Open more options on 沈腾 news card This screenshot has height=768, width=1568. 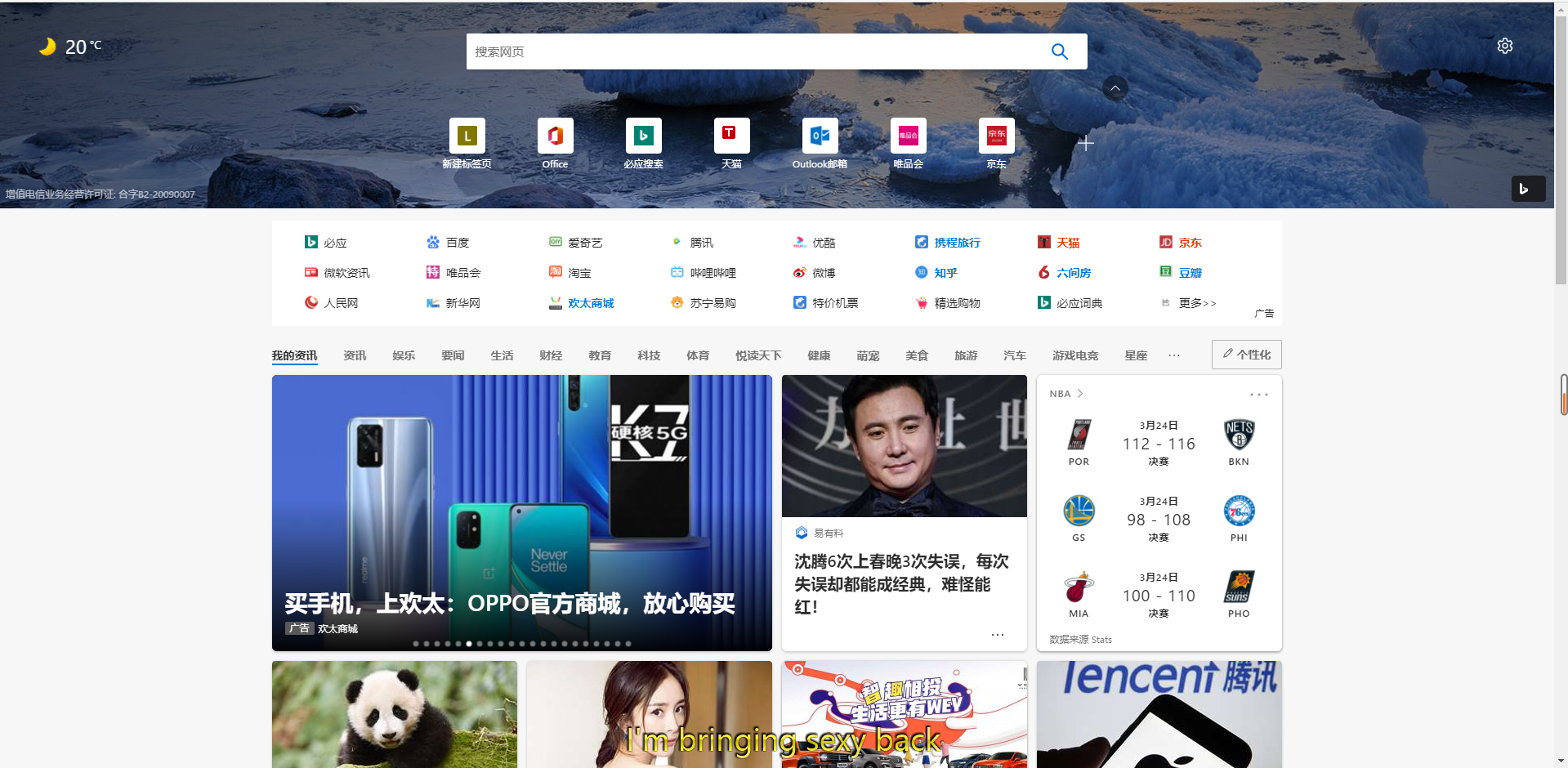click(998, 635)
